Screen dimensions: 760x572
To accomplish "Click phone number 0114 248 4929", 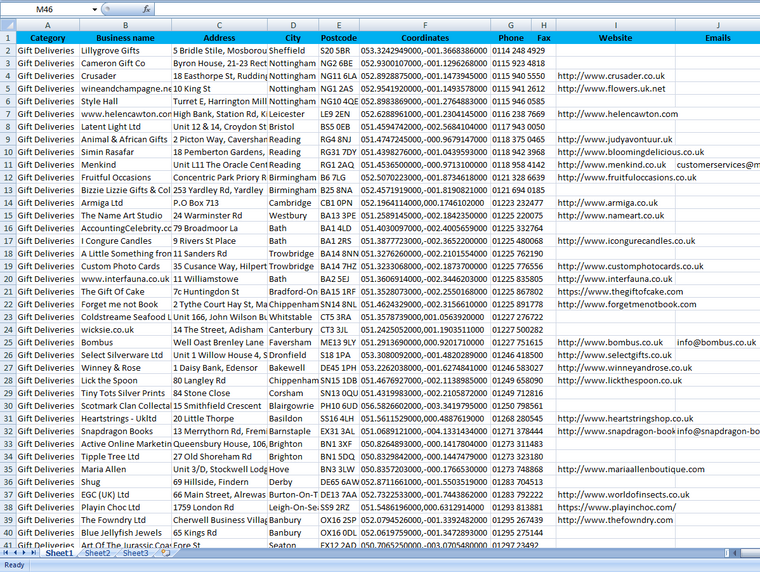I will [519, 50].
